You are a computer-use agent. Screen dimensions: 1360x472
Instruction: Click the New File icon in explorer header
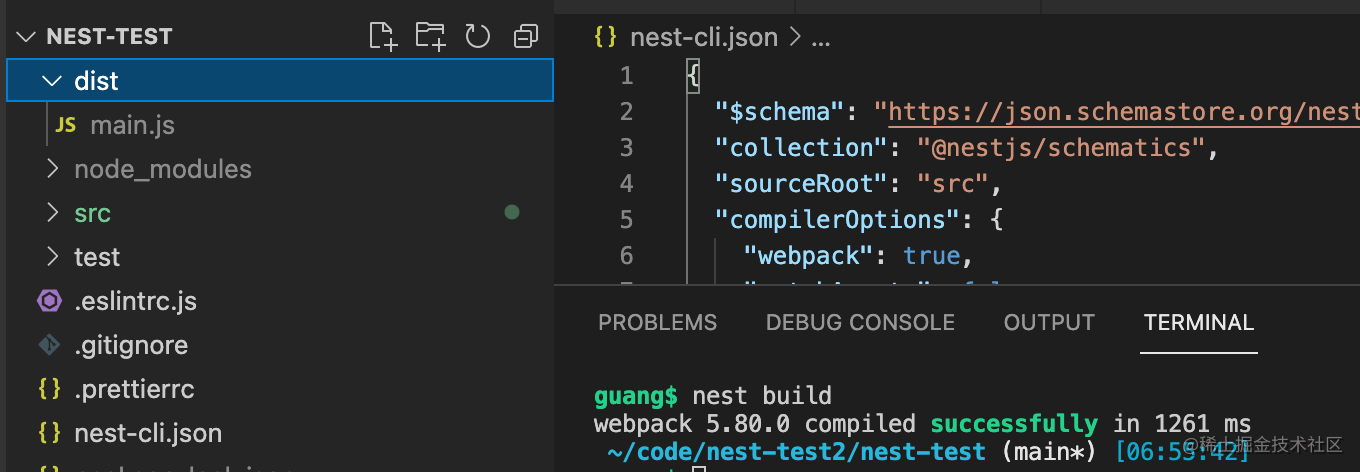(x=383, y=37)
